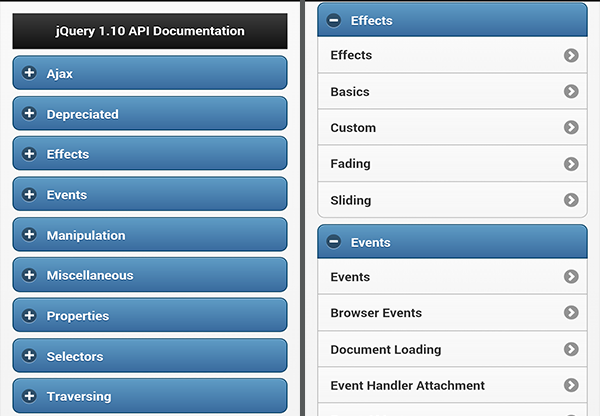Image resolution: width=600 pixels, height=416 pixels.
Task: Expand the Traversing section
Action: pos(150,396)
